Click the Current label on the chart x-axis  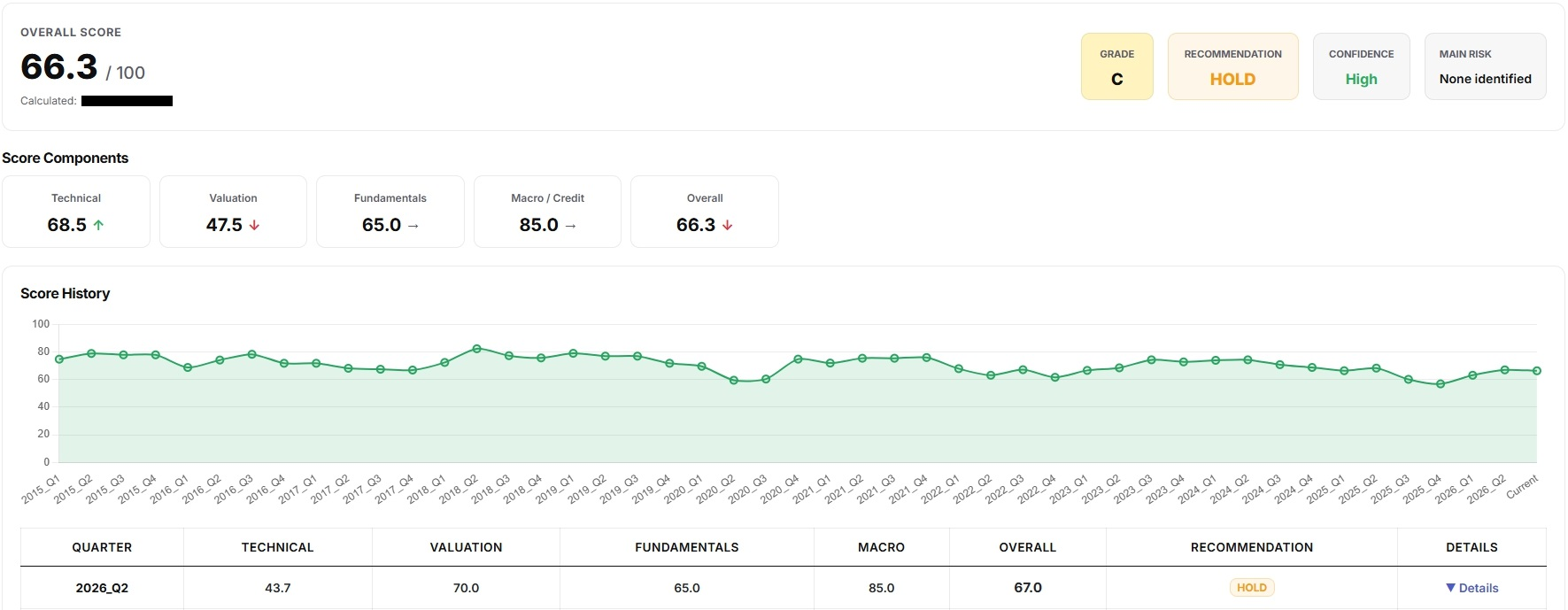tap(1522, 487)
